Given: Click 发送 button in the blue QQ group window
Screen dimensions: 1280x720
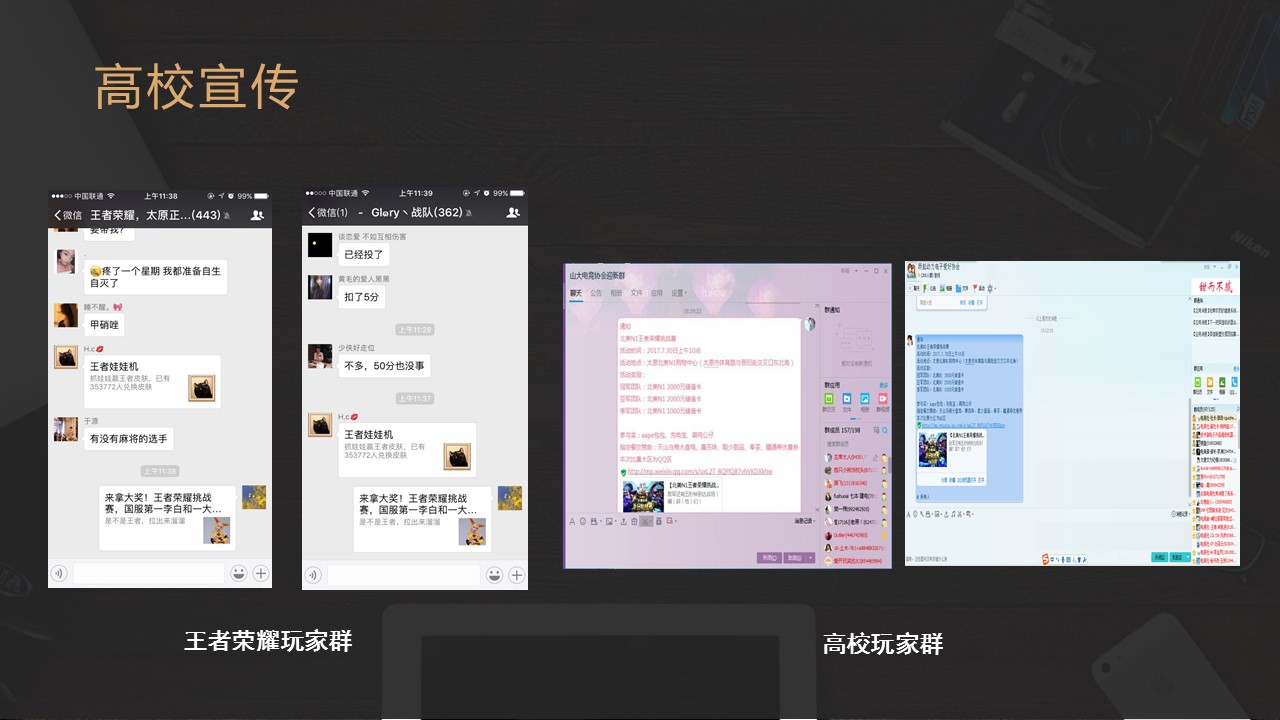Looking at the screenshot, I should [x=1179, y=557].
